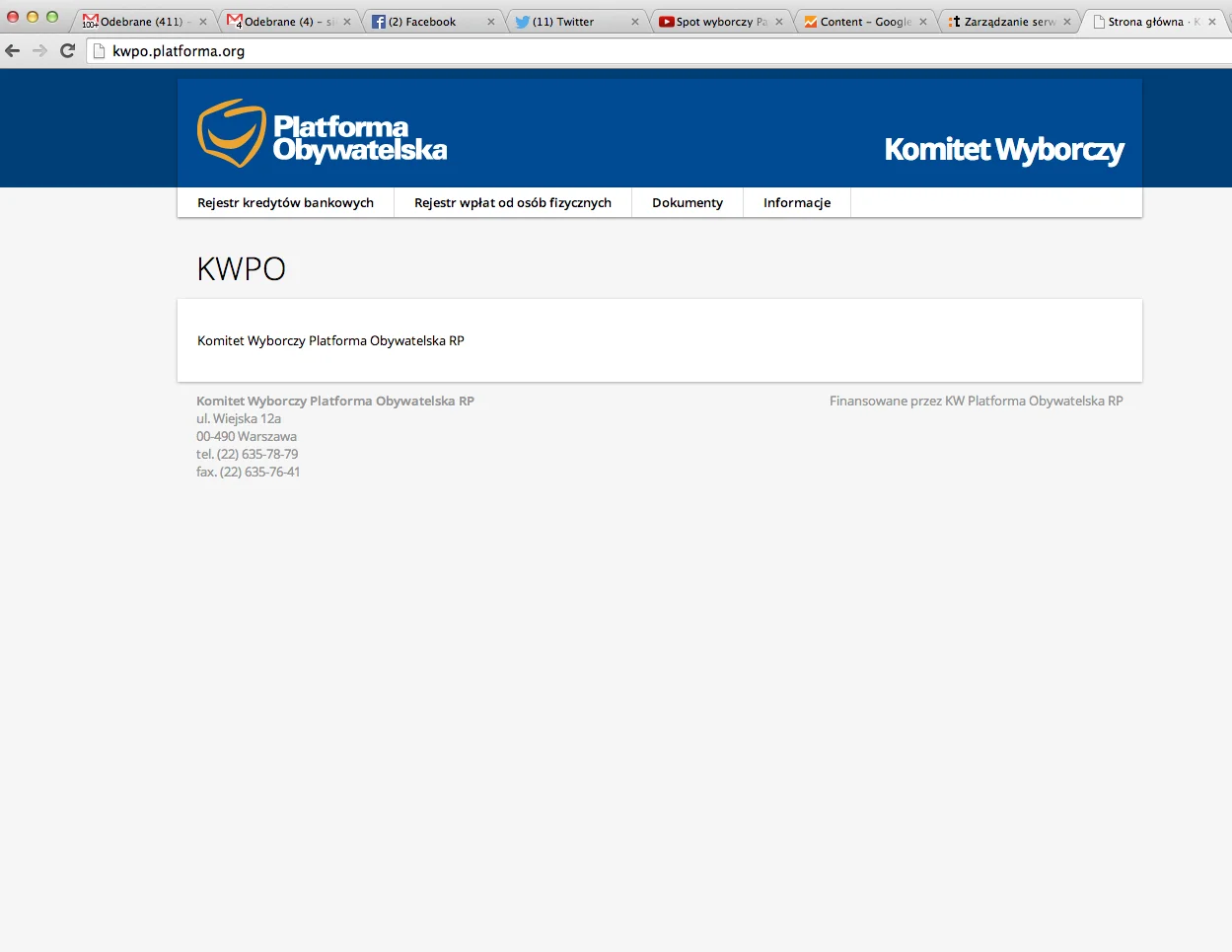Viewport: 1232px width, 952px height.
Task: Click the browser forward arrow
Action: 39,50
